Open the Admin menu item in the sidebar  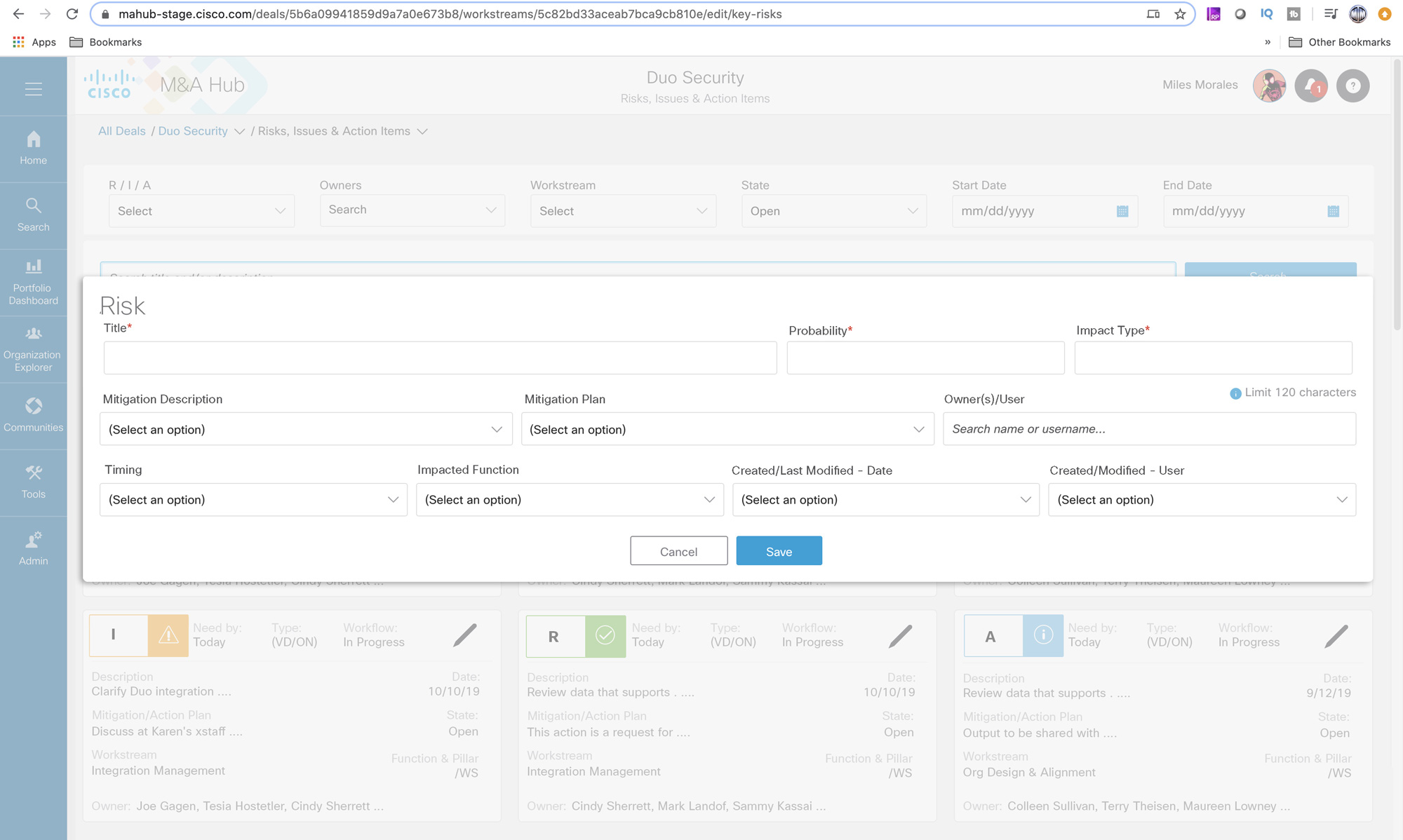point(33,548)
